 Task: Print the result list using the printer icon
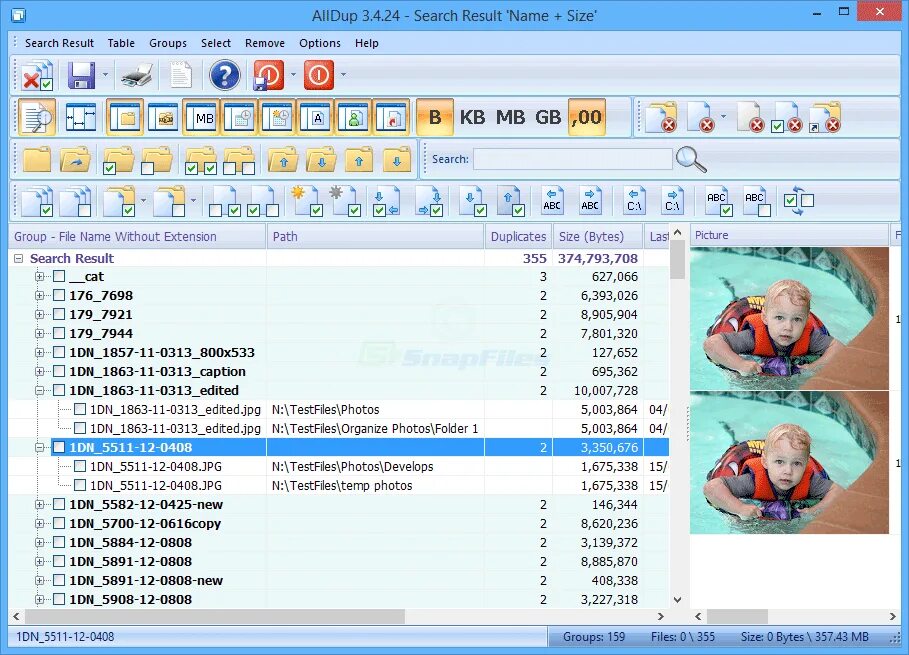click(137, 75)
